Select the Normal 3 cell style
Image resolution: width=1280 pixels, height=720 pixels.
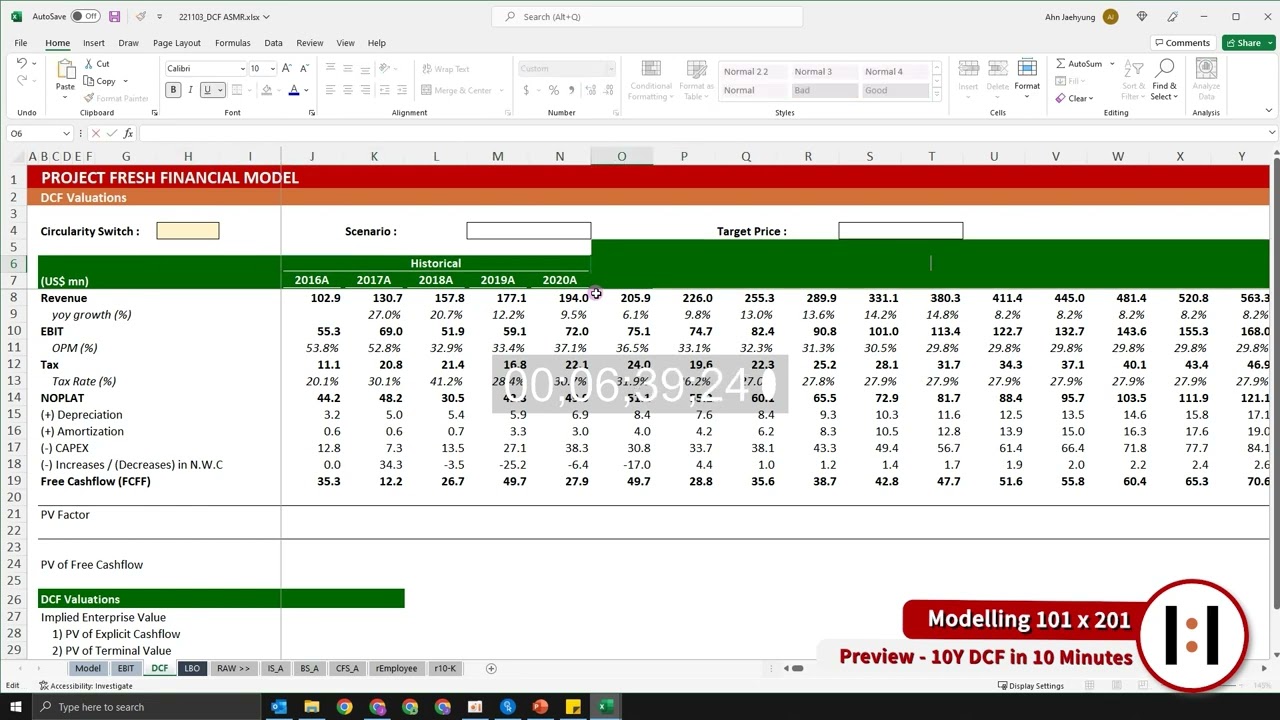(x=823, y=72)
